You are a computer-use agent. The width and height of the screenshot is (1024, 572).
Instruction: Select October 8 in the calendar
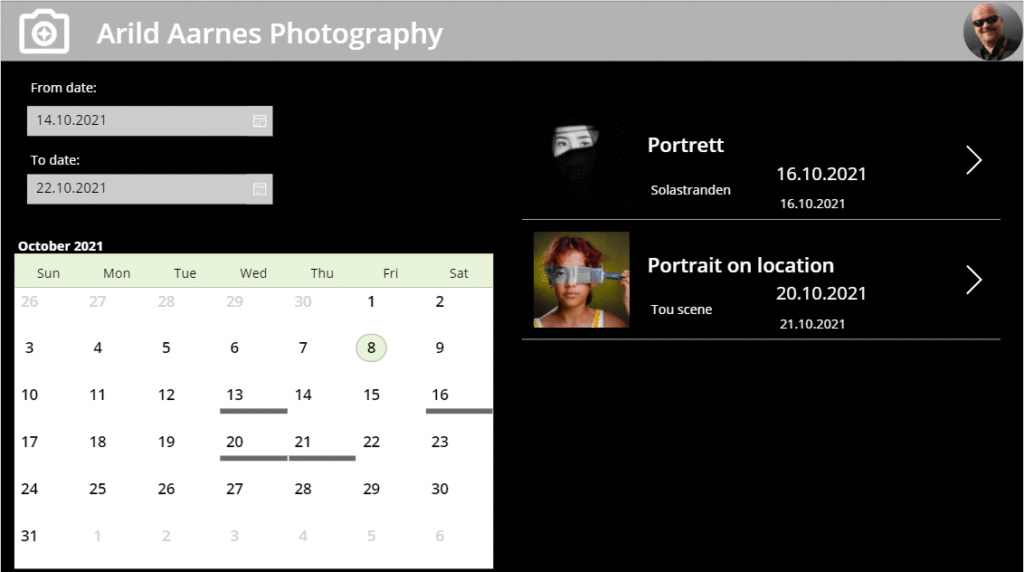371,347
